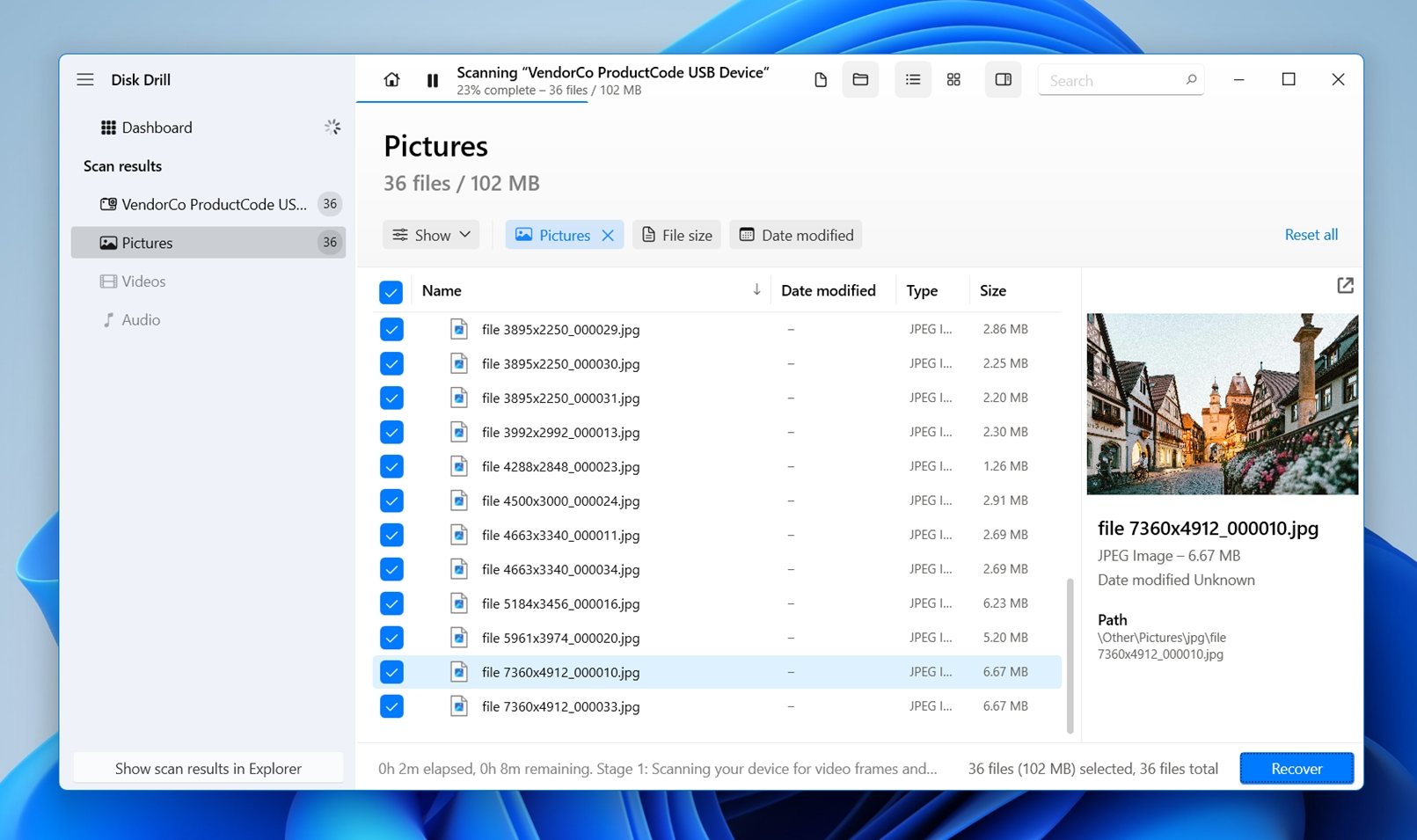Uncheck file 7360x4912_000010.jpg

(391, 673)
